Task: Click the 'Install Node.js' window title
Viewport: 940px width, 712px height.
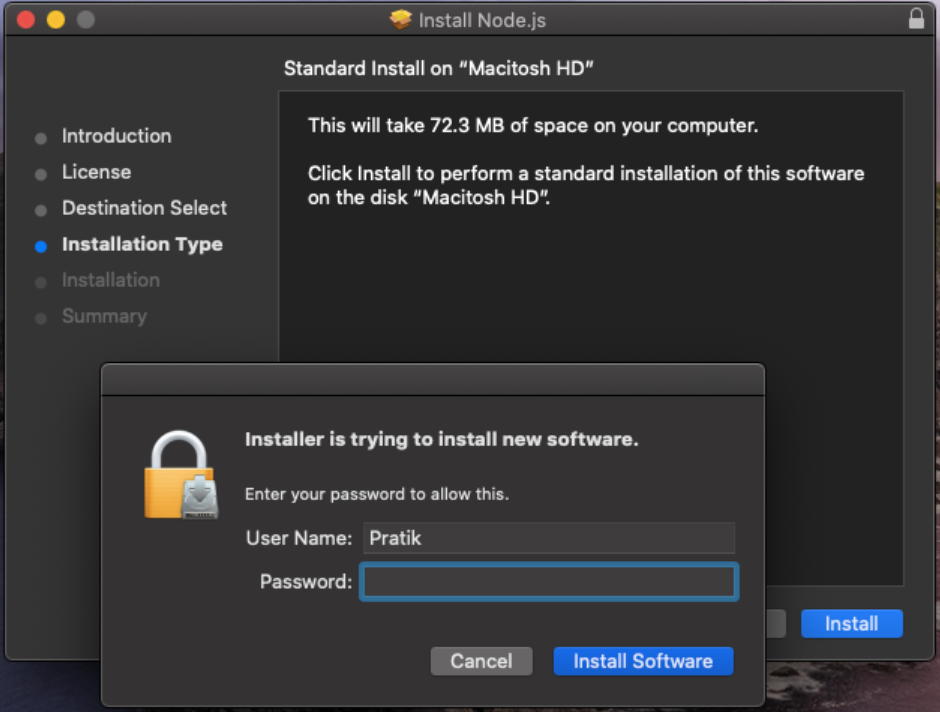Action: [482, 20]
